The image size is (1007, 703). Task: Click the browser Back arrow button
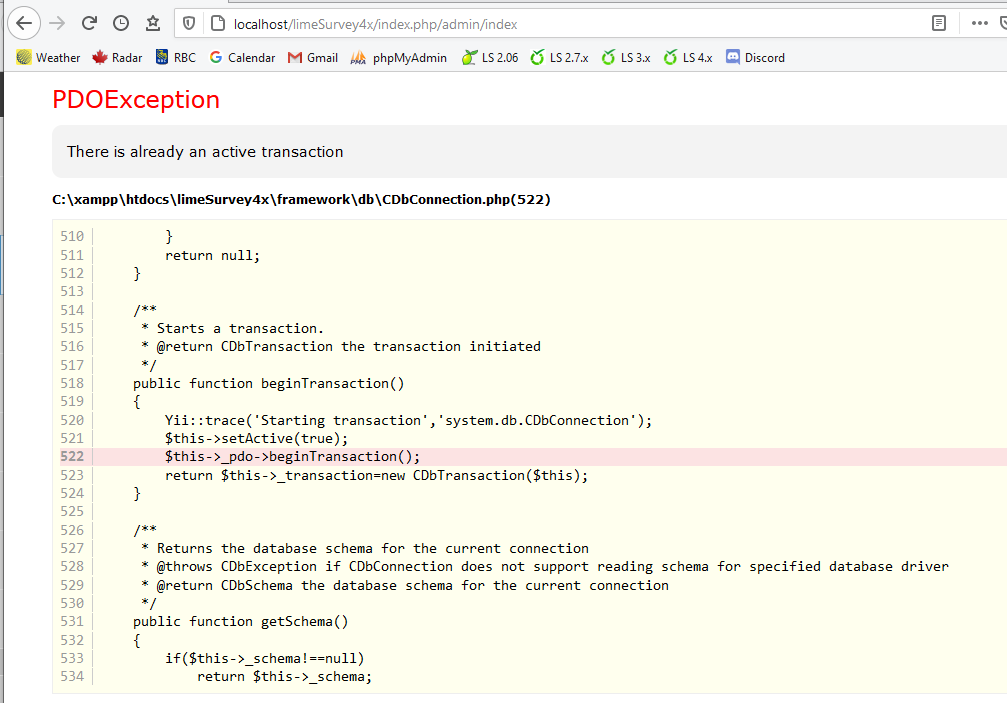[26, 22]
